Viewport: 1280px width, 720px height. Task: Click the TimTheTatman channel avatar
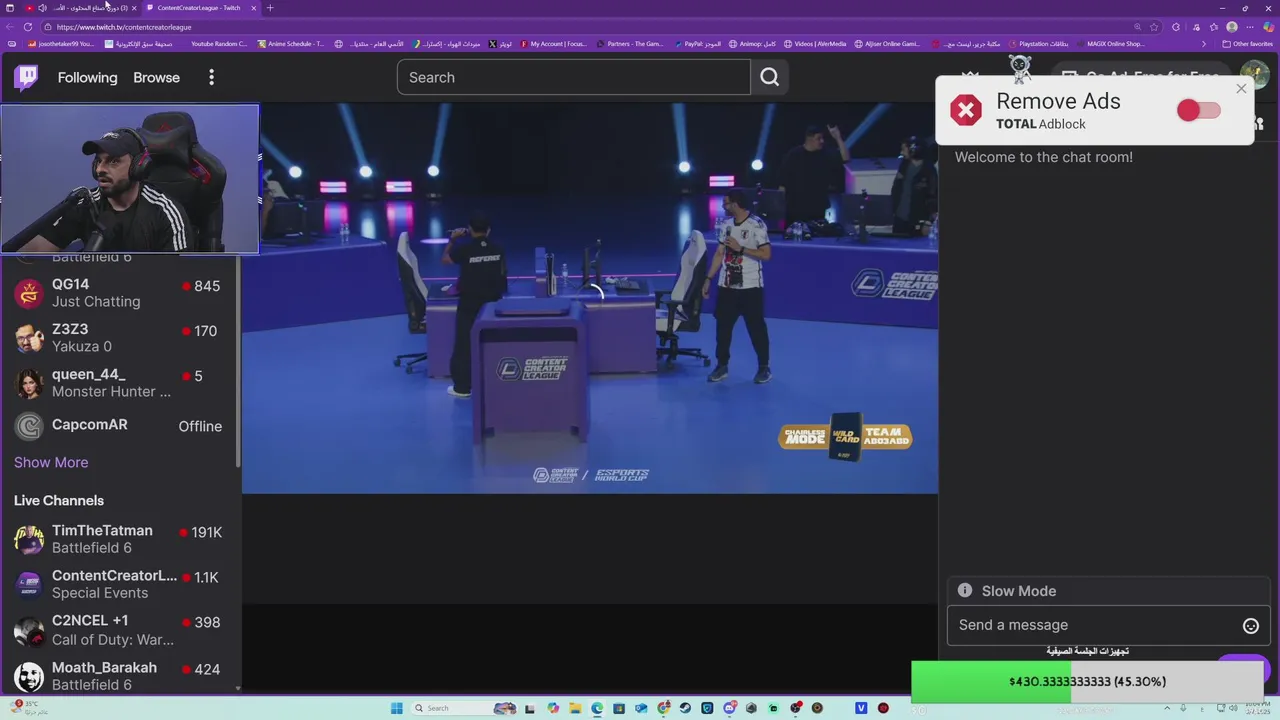pos(29,539)
